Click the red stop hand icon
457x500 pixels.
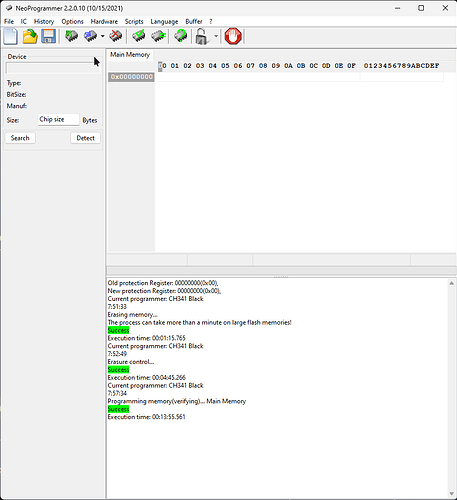[233, 36]
